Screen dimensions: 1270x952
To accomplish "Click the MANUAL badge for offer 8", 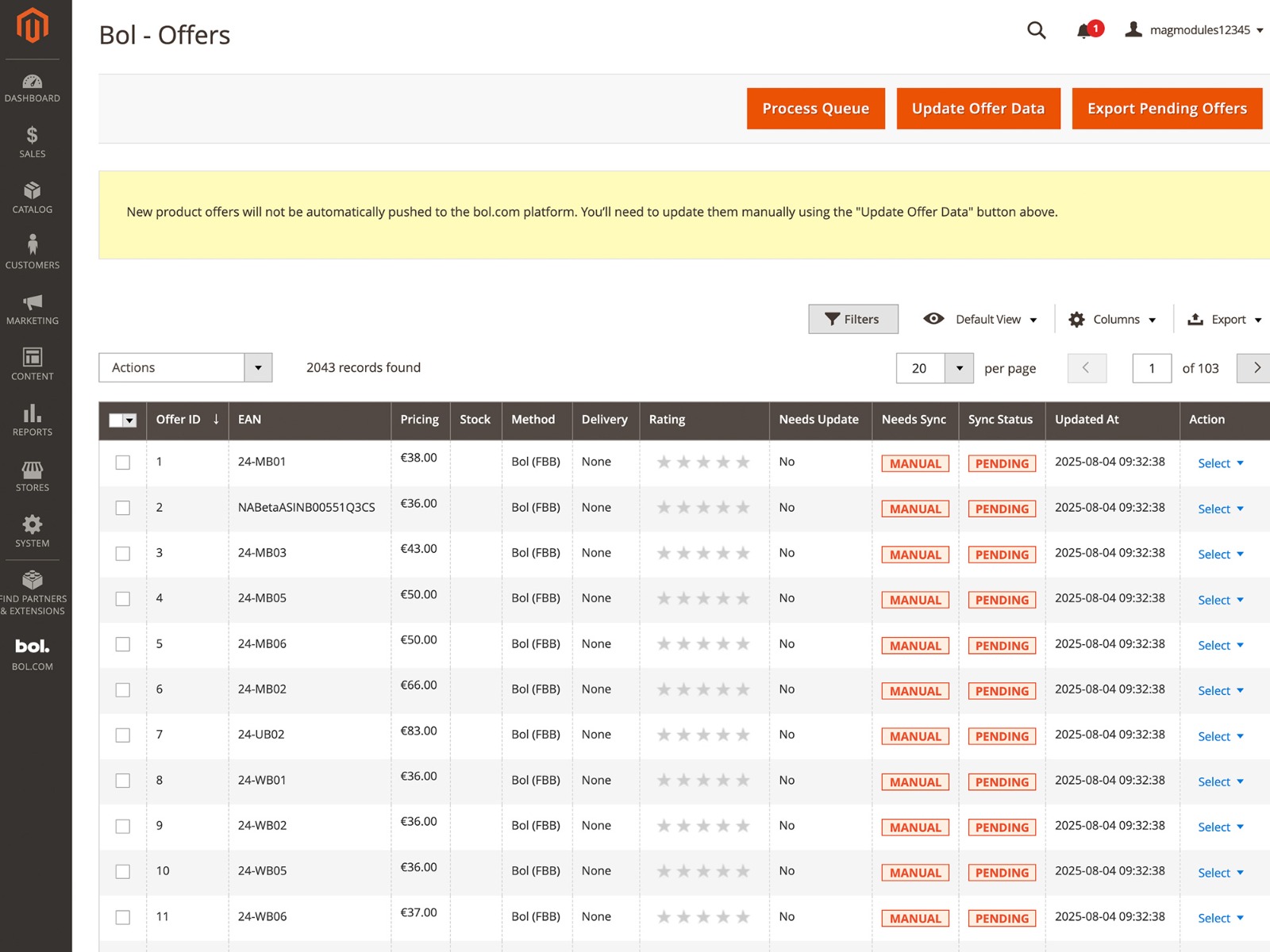I will (x=915, y=782).
